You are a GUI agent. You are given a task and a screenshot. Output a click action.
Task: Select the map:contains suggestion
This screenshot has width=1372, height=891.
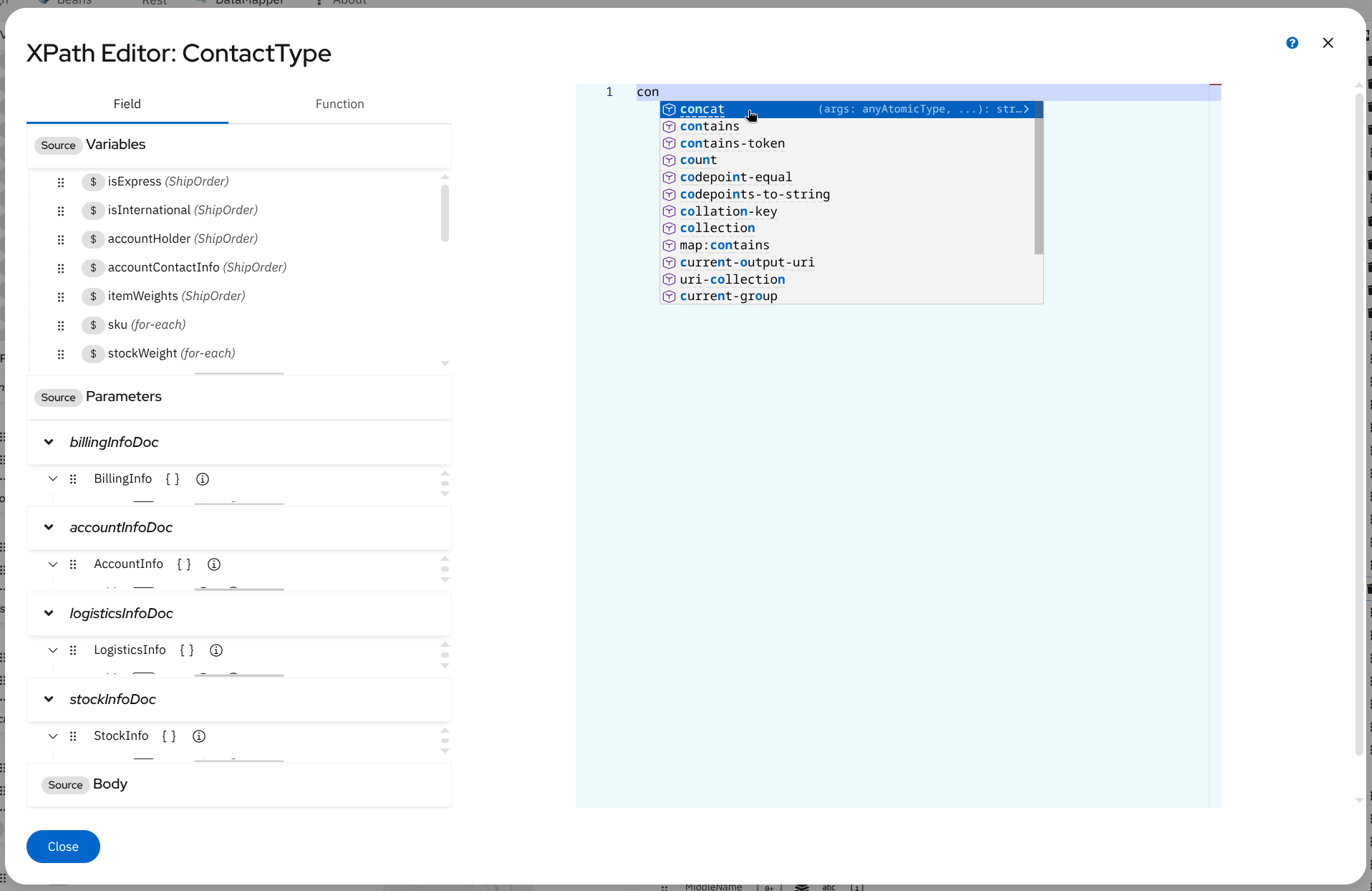pos(847,246)
